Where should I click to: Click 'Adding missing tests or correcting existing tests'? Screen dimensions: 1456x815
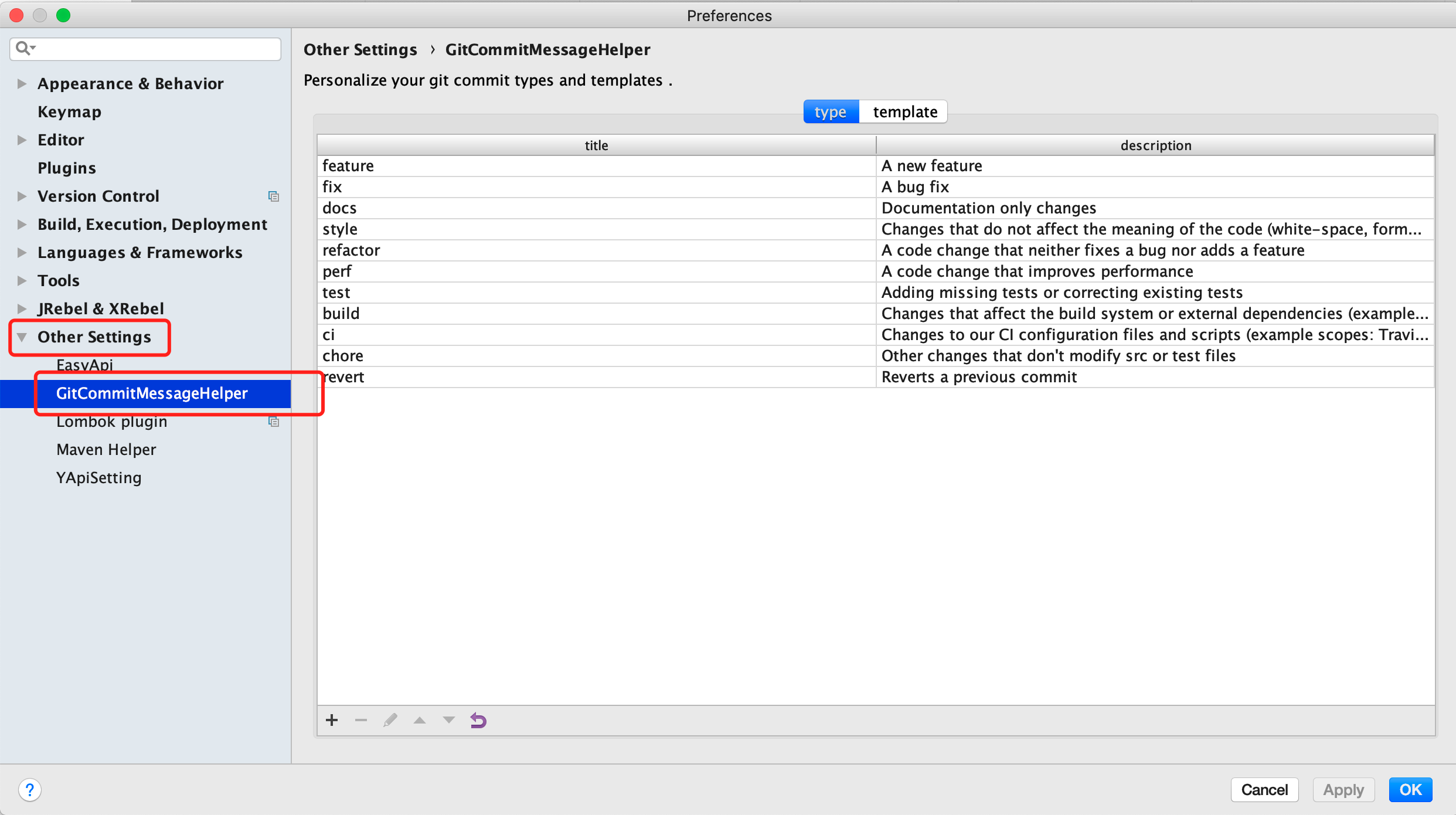[x=1155, y=293]
